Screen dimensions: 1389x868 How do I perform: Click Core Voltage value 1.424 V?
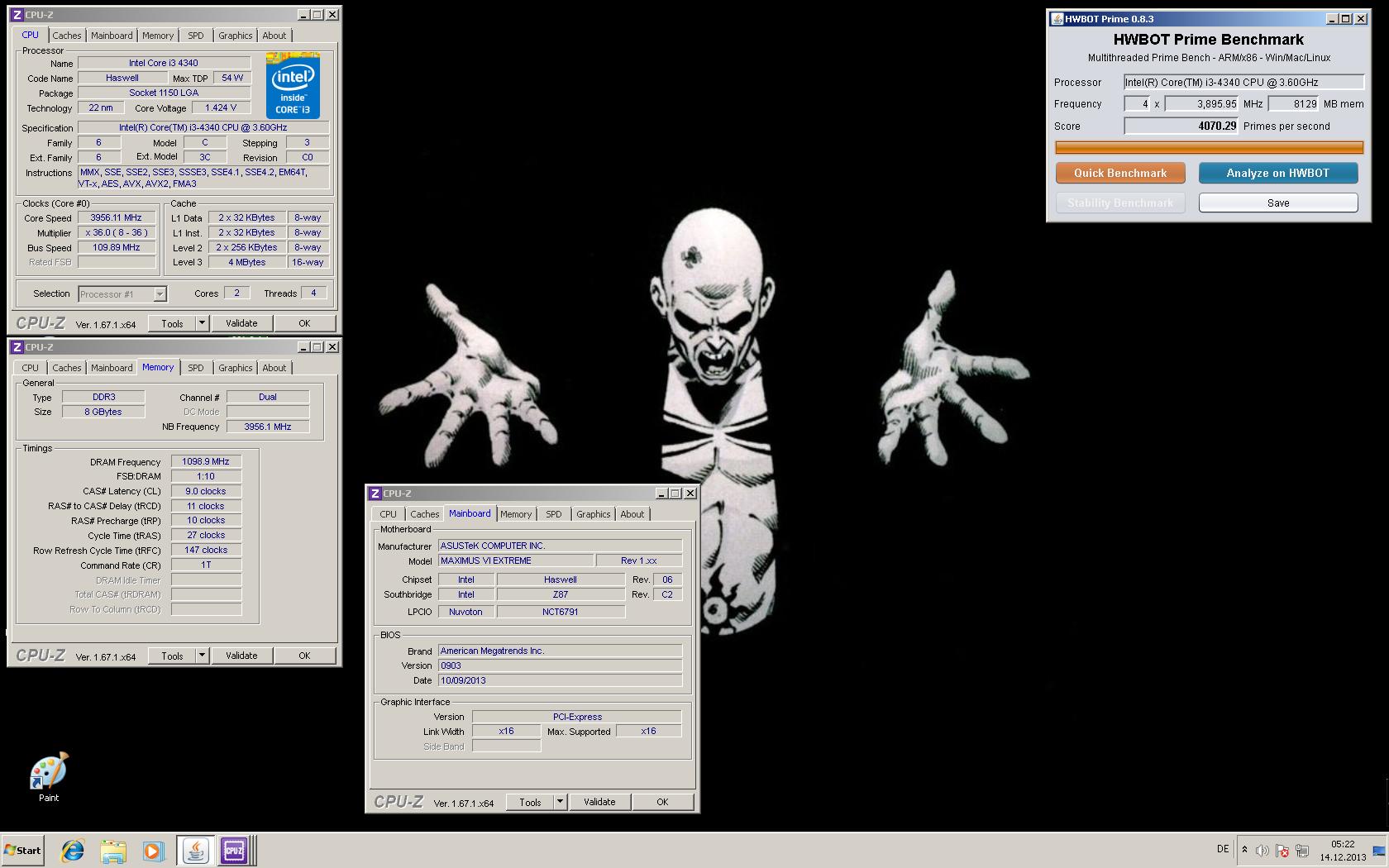[x=221, y=107]
